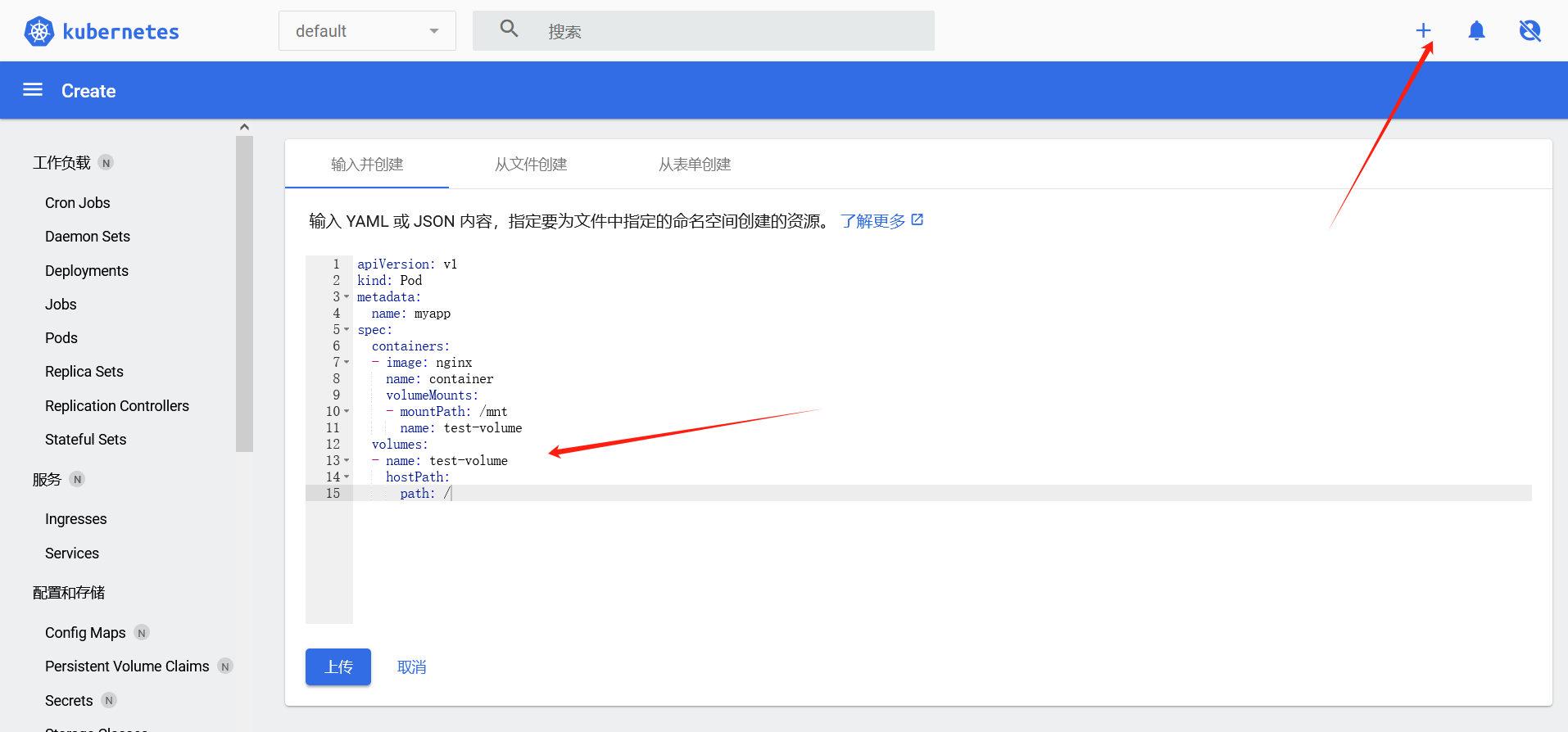
Task: Collapse fold arrow at line 10
Action: coord(347,412)
